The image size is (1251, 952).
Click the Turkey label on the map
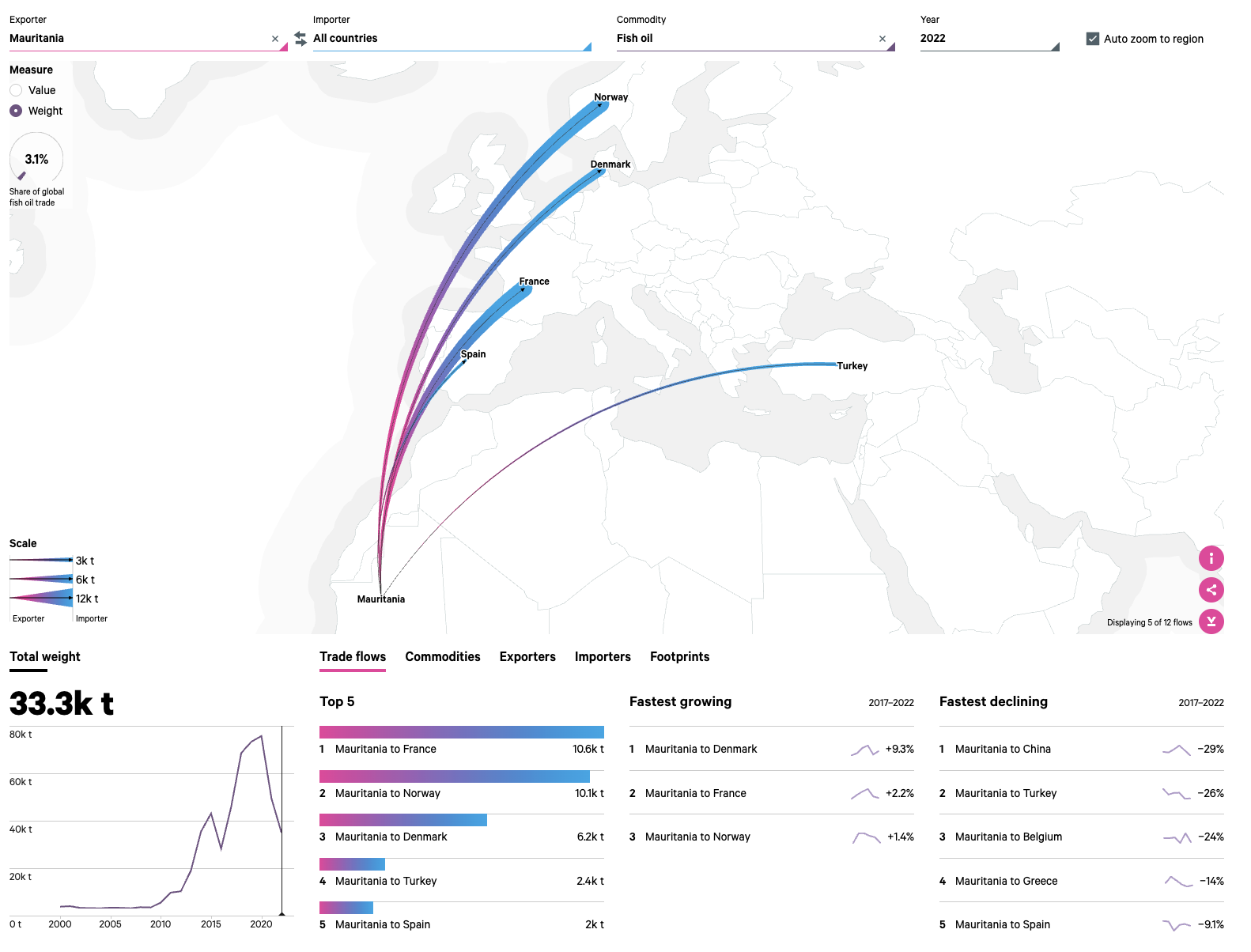(852, 366)
